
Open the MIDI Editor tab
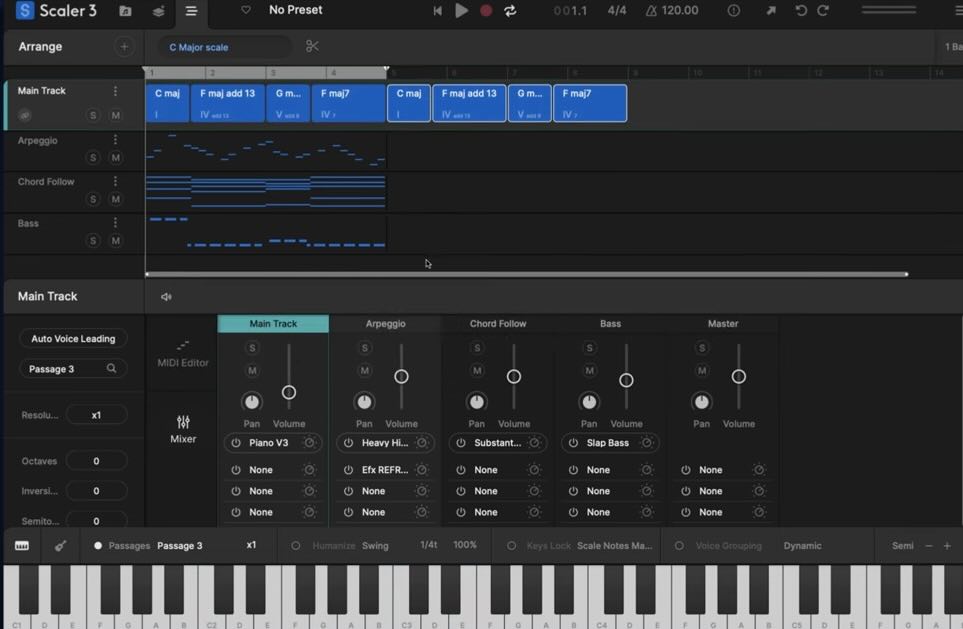[183, 353]
